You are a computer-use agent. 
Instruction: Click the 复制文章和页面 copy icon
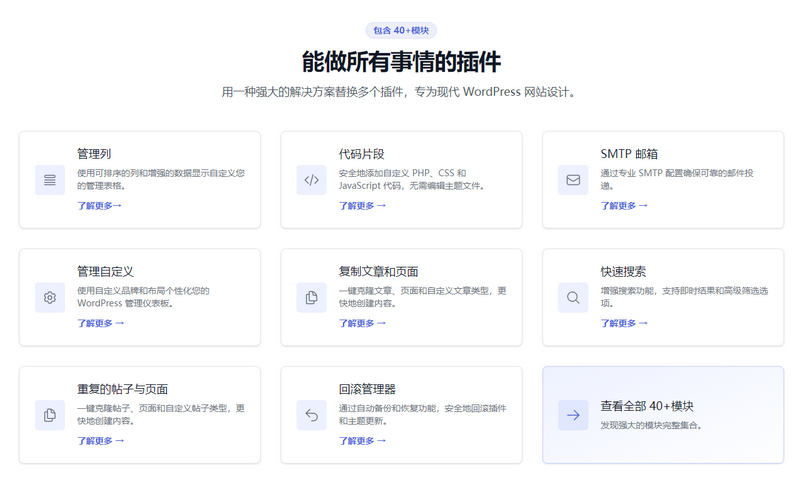pos(312,297)
